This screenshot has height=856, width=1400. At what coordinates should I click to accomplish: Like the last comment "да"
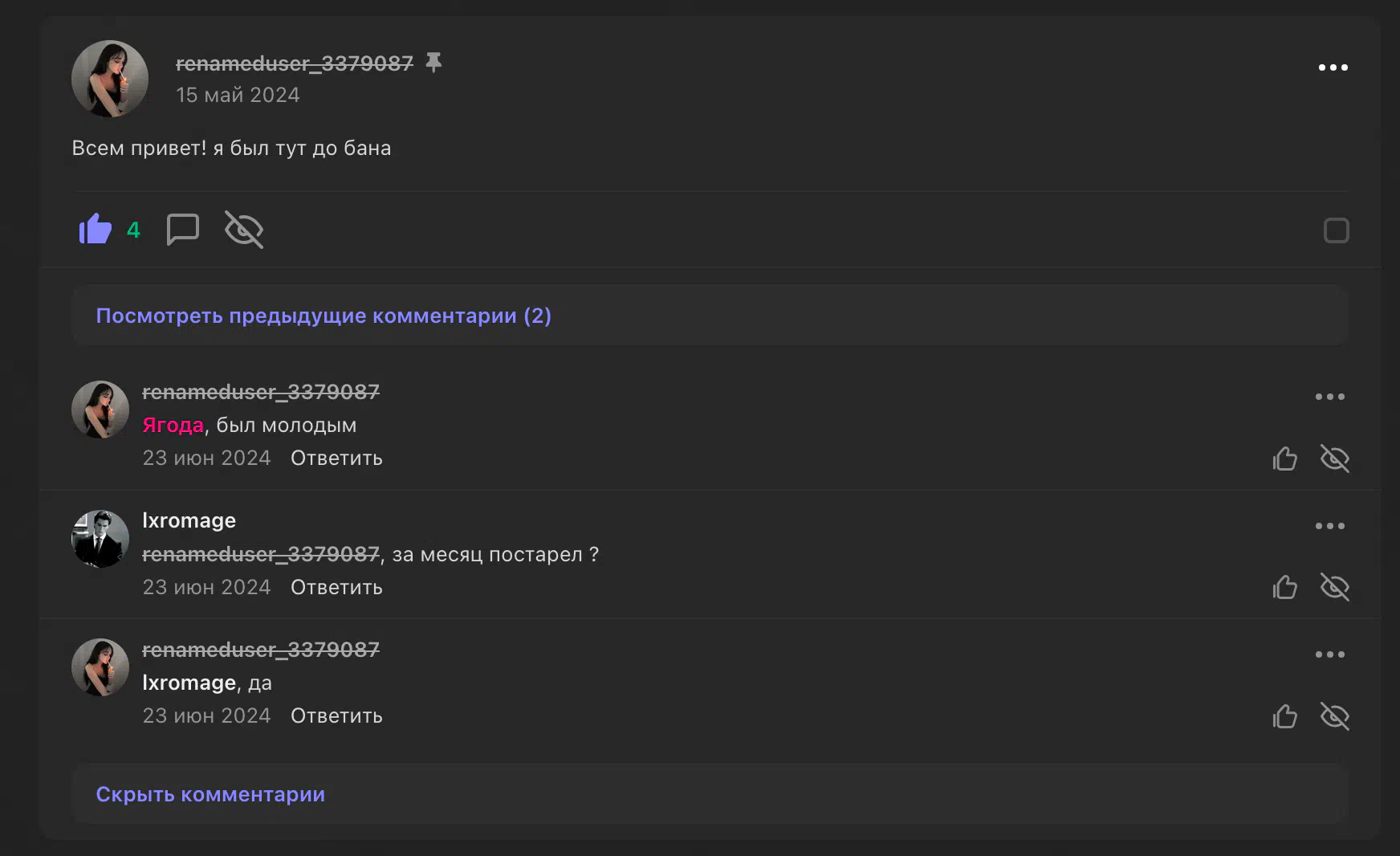pos(1284,716)
